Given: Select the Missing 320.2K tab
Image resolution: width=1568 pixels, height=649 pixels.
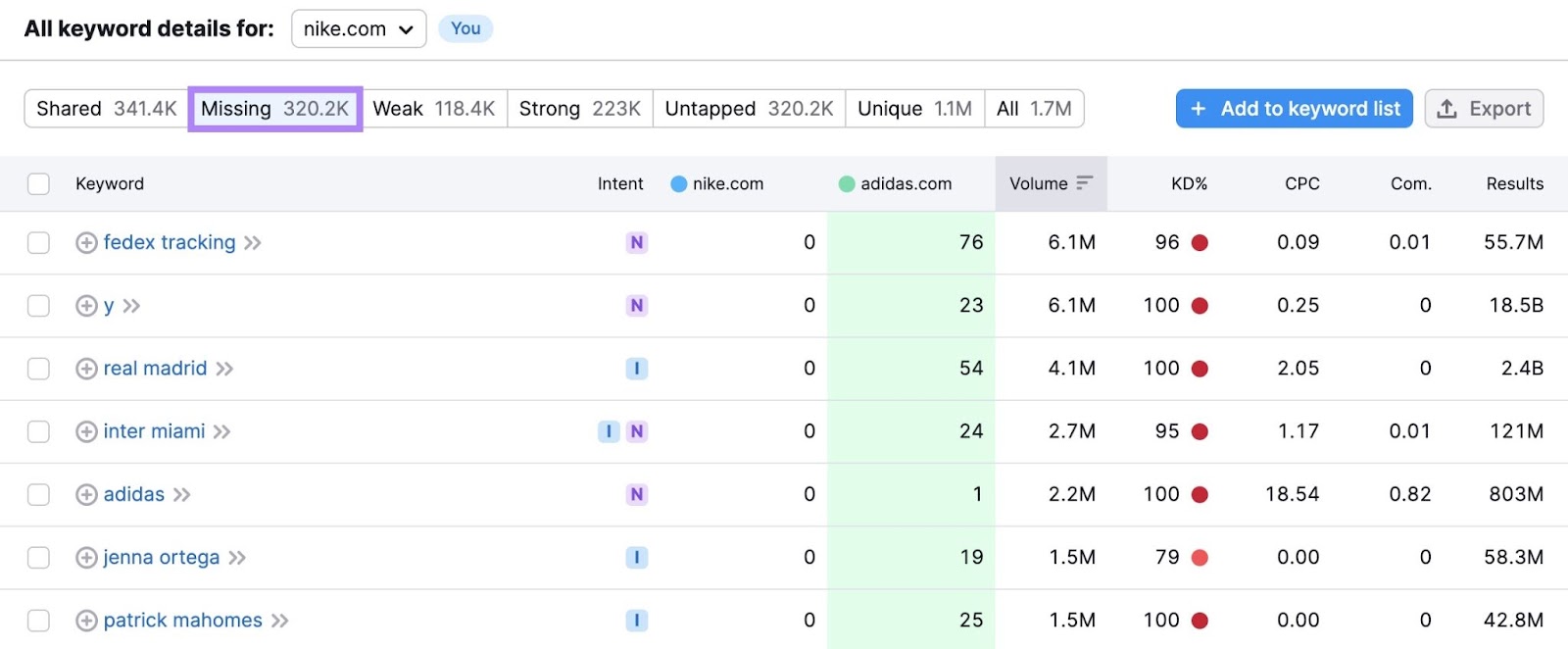Looking at the screenshot, I should point(275,109).
